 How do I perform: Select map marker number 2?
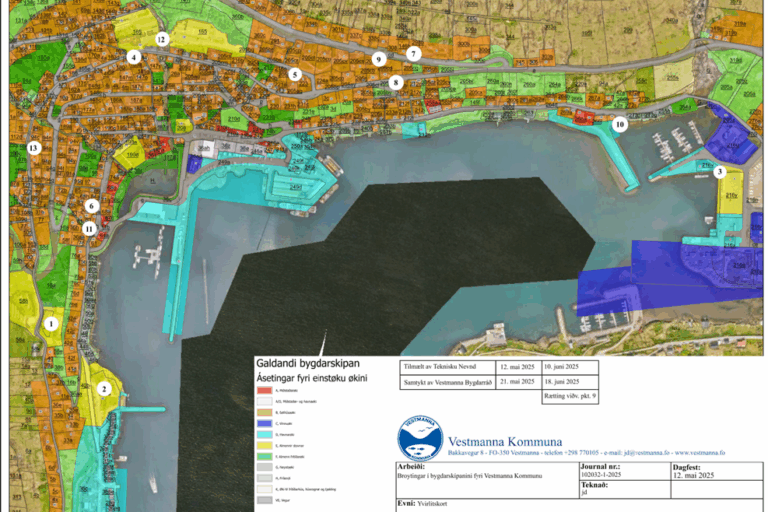click(102, 388)
